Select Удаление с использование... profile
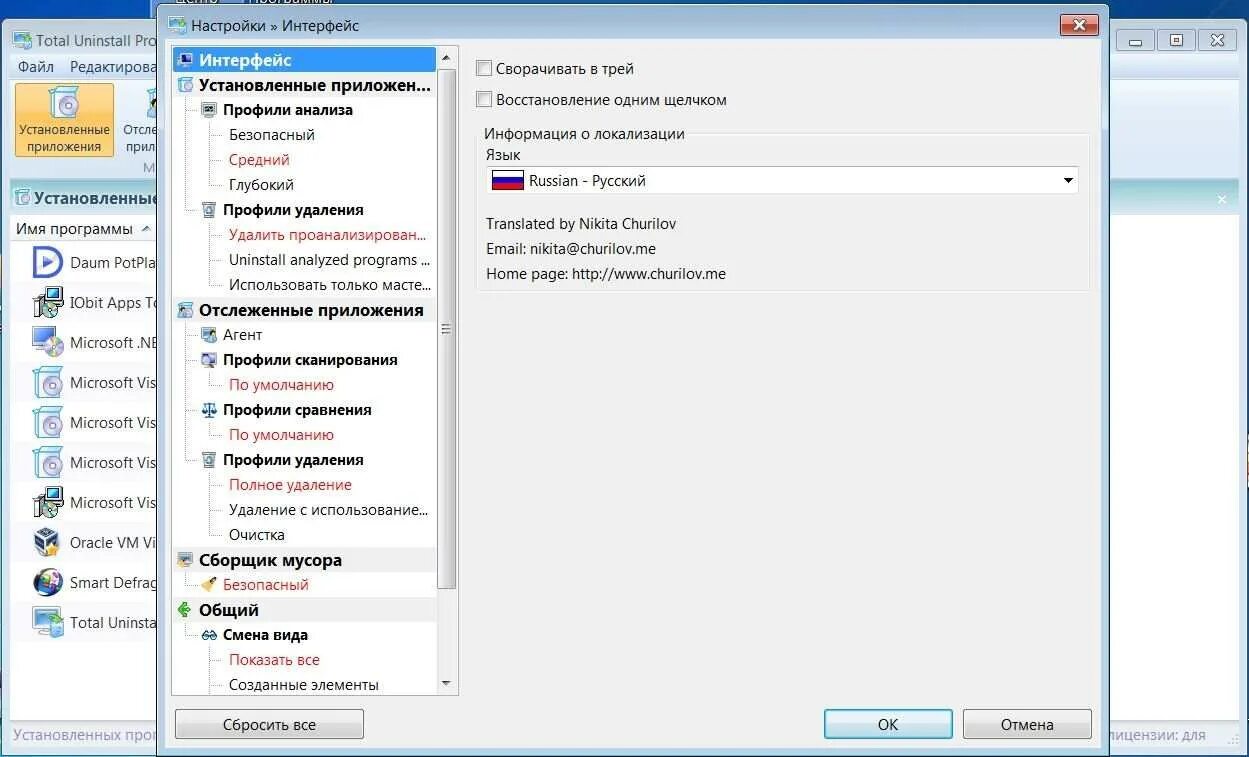 point(329,510)
